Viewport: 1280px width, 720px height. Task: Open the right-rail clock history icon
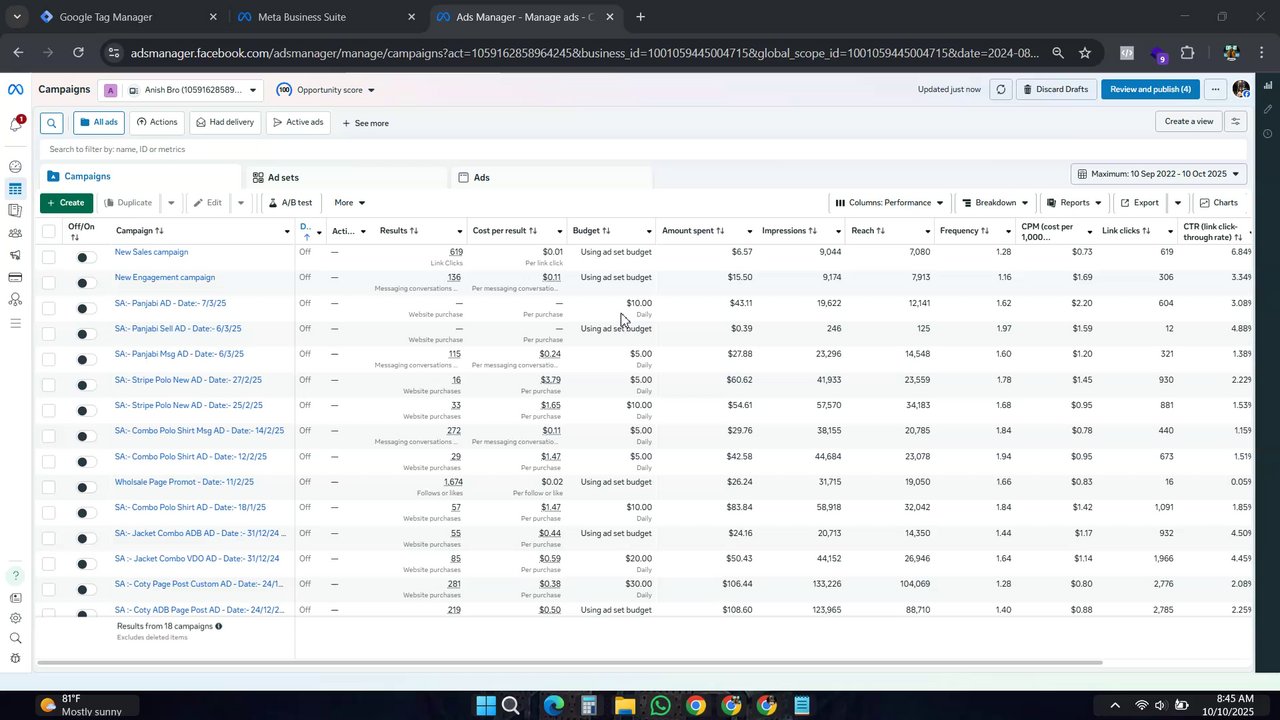(1268, 132)
